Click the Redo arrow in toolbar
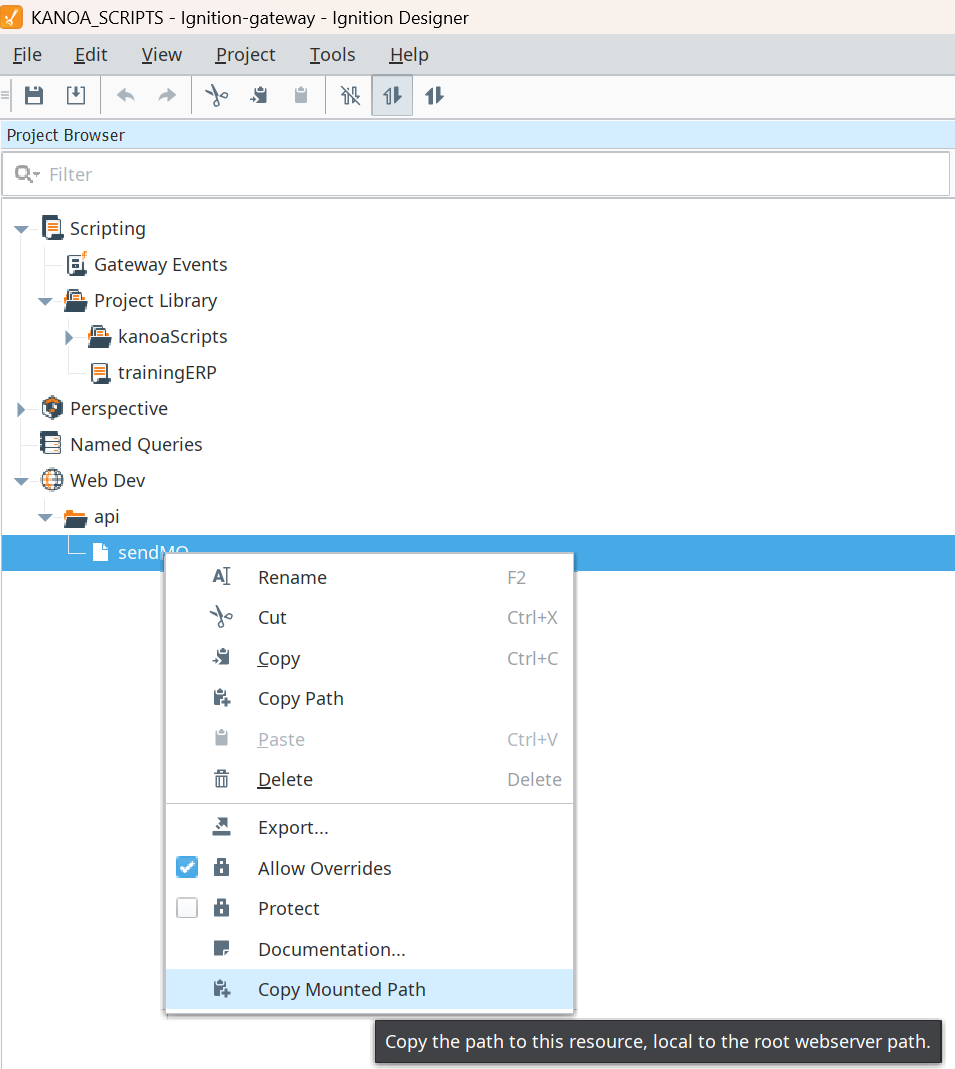Viewport: 955px width, 1069px height. tap(167, 95)
